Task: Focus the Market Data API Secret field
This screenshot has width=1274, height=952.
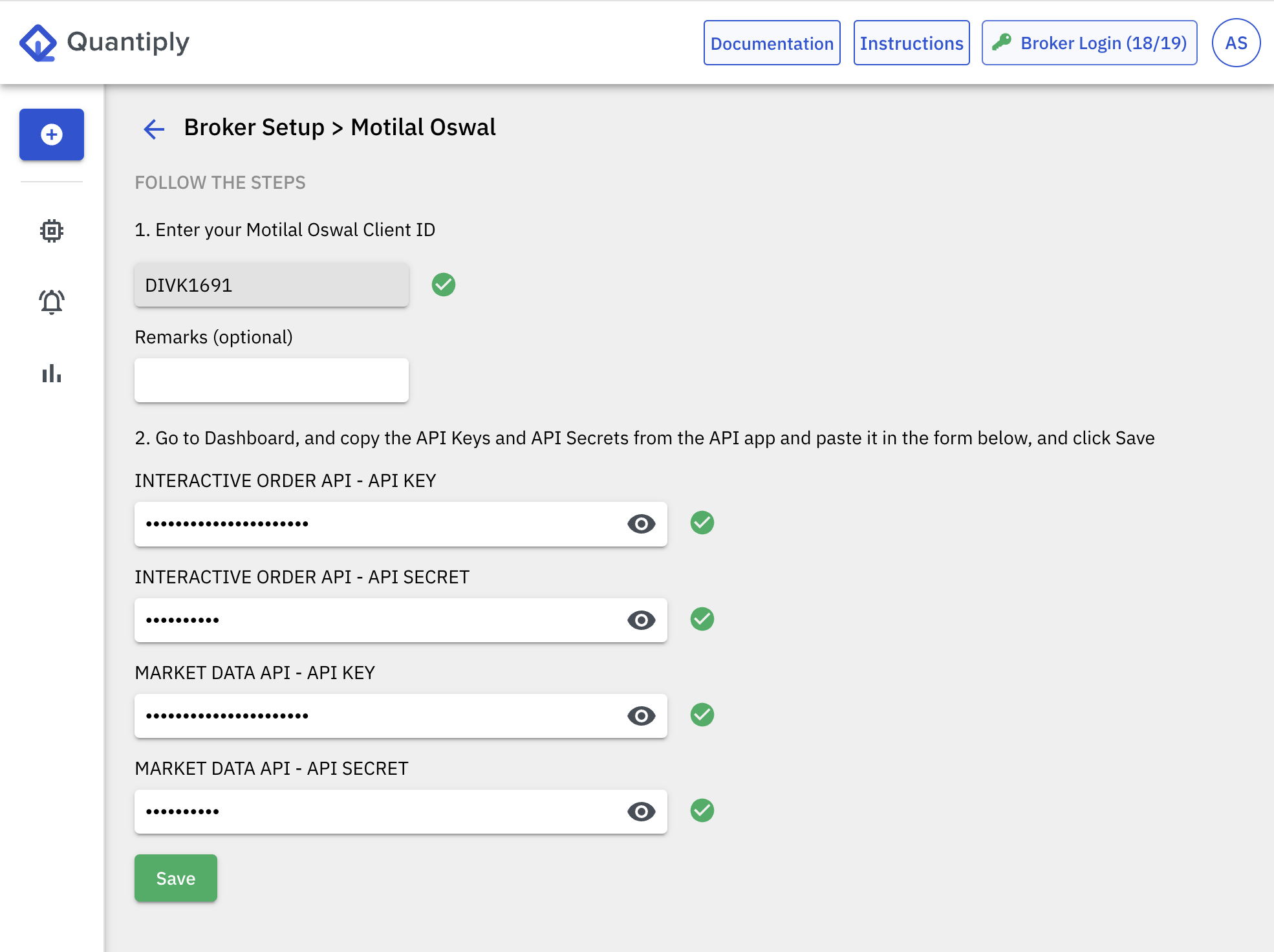Action: pos(401,812)
